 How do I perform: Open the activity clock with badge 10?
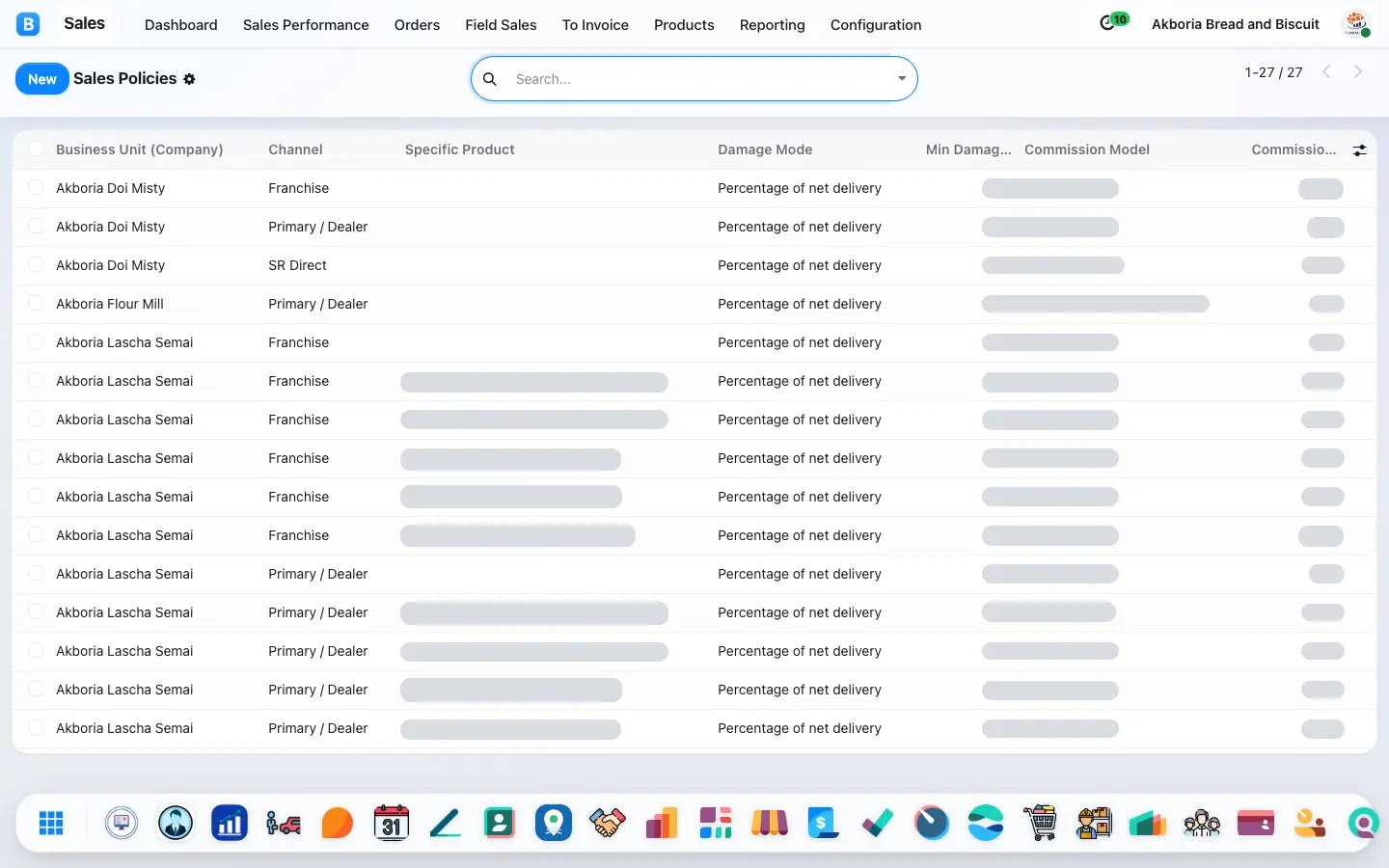(x=1113, y=22)
